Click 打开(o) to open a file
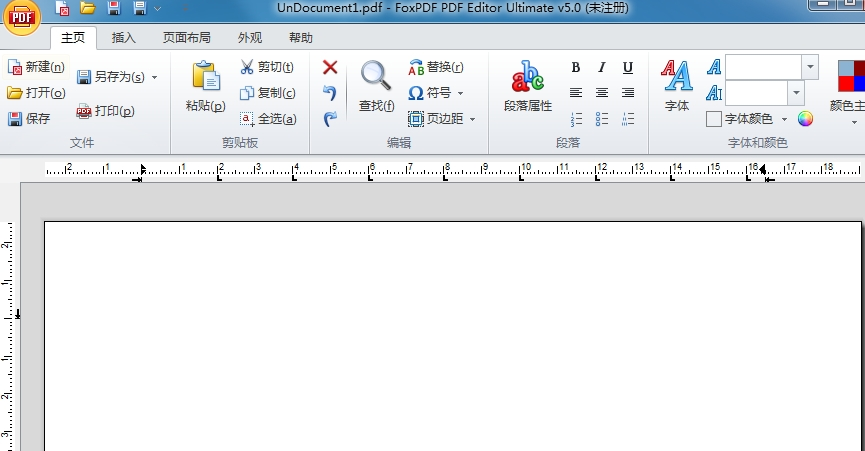Image resolution: width=865 pixels, height=451 pixels. (x=36, y=93)
